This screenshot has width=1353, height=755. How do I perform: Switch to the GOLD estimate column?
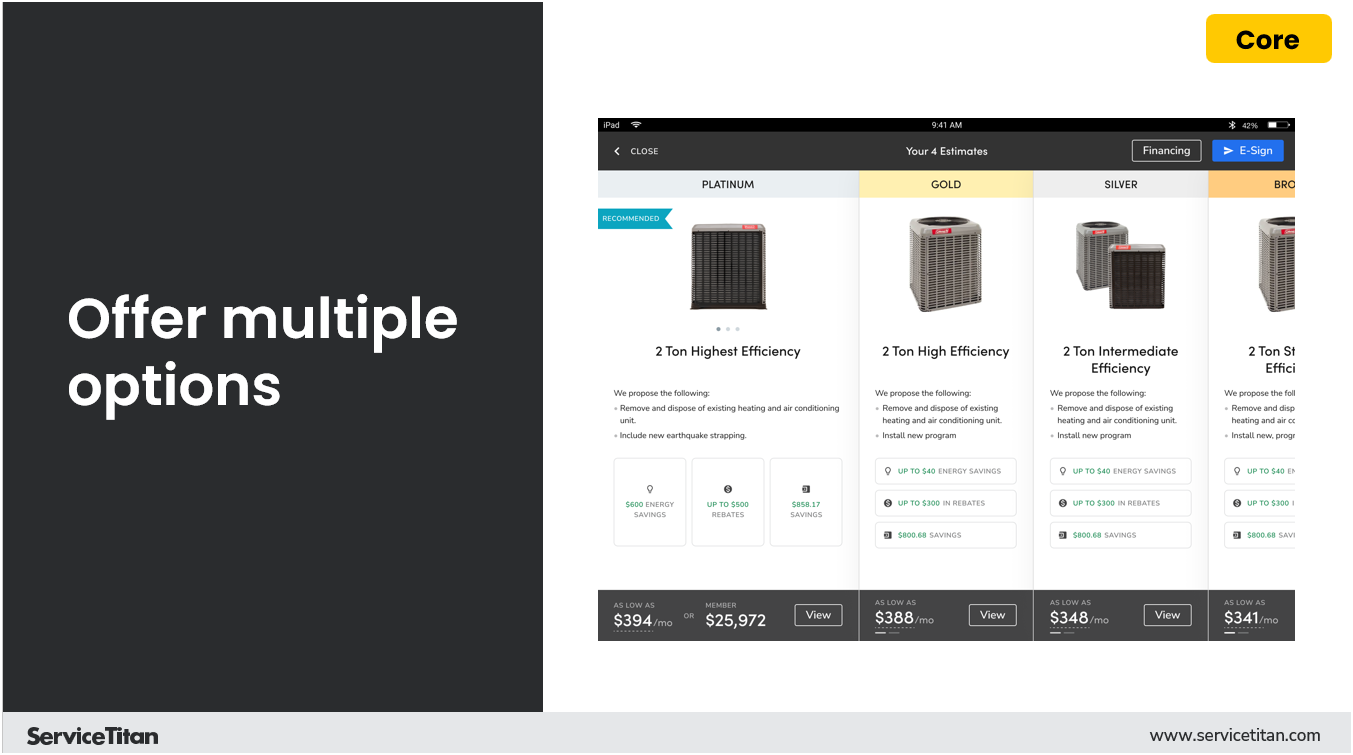click(x=946, y=184)
